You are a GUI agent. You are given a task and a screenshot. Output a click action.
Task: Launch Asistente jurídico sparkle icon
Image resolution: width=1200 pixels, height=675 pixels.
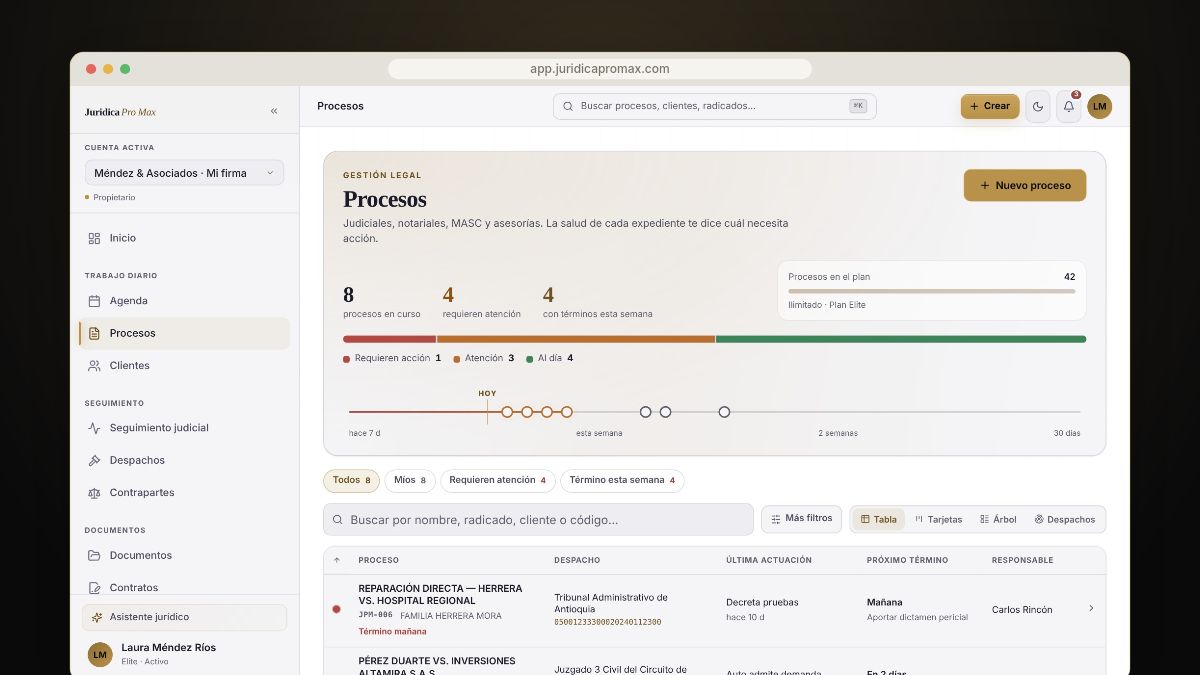coord(96,617)
